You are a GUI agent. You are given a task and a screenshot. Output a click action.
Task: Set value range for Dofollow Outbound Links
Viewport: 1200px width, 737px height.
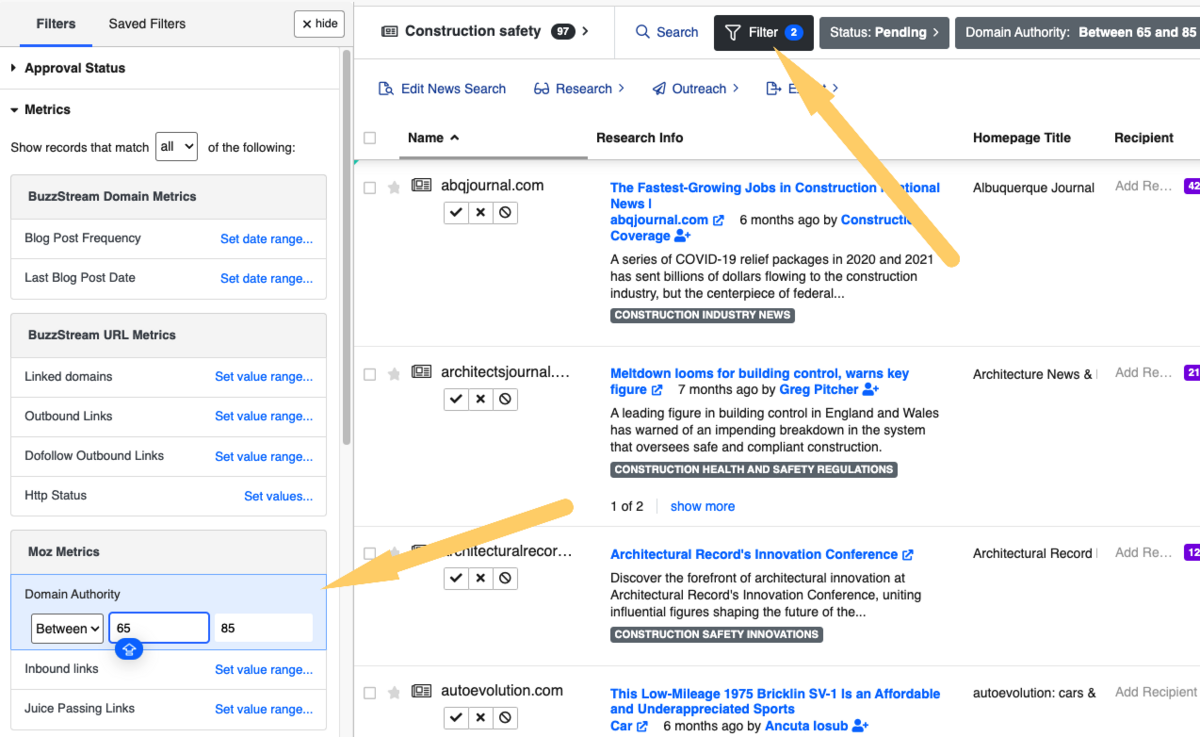point(264,456)
